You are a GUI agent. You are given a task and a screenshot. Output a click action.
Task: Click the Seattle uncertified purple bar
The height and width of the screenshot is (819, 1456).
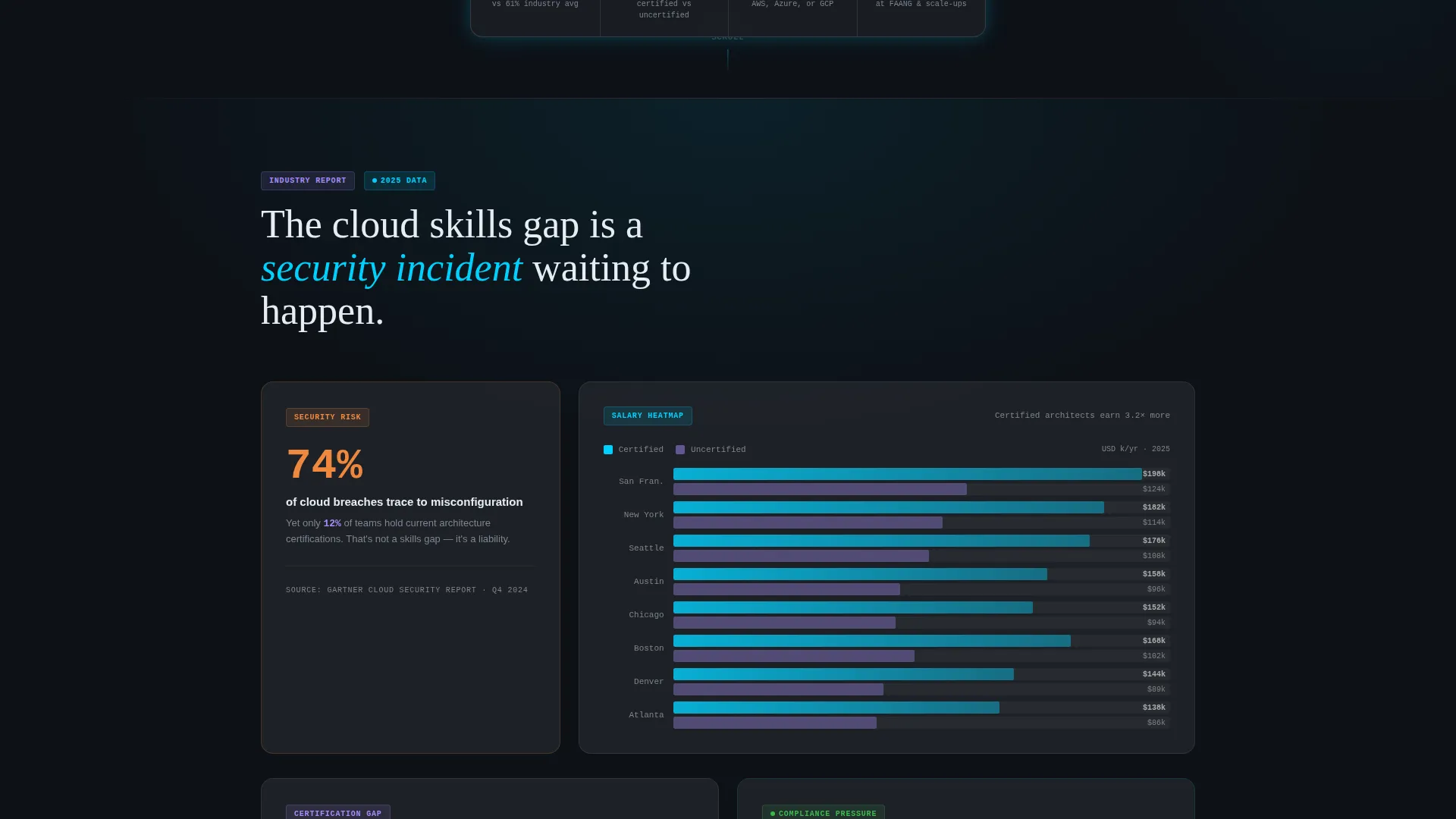(x=801, y=556)
